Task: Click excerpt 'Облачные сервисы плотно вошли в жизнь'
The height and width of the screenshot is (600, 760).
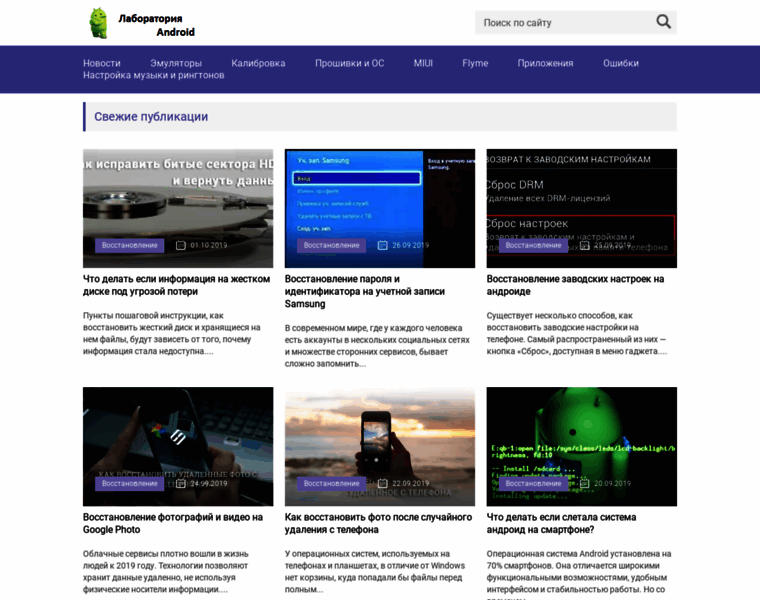Action: (x=166, y=553)
